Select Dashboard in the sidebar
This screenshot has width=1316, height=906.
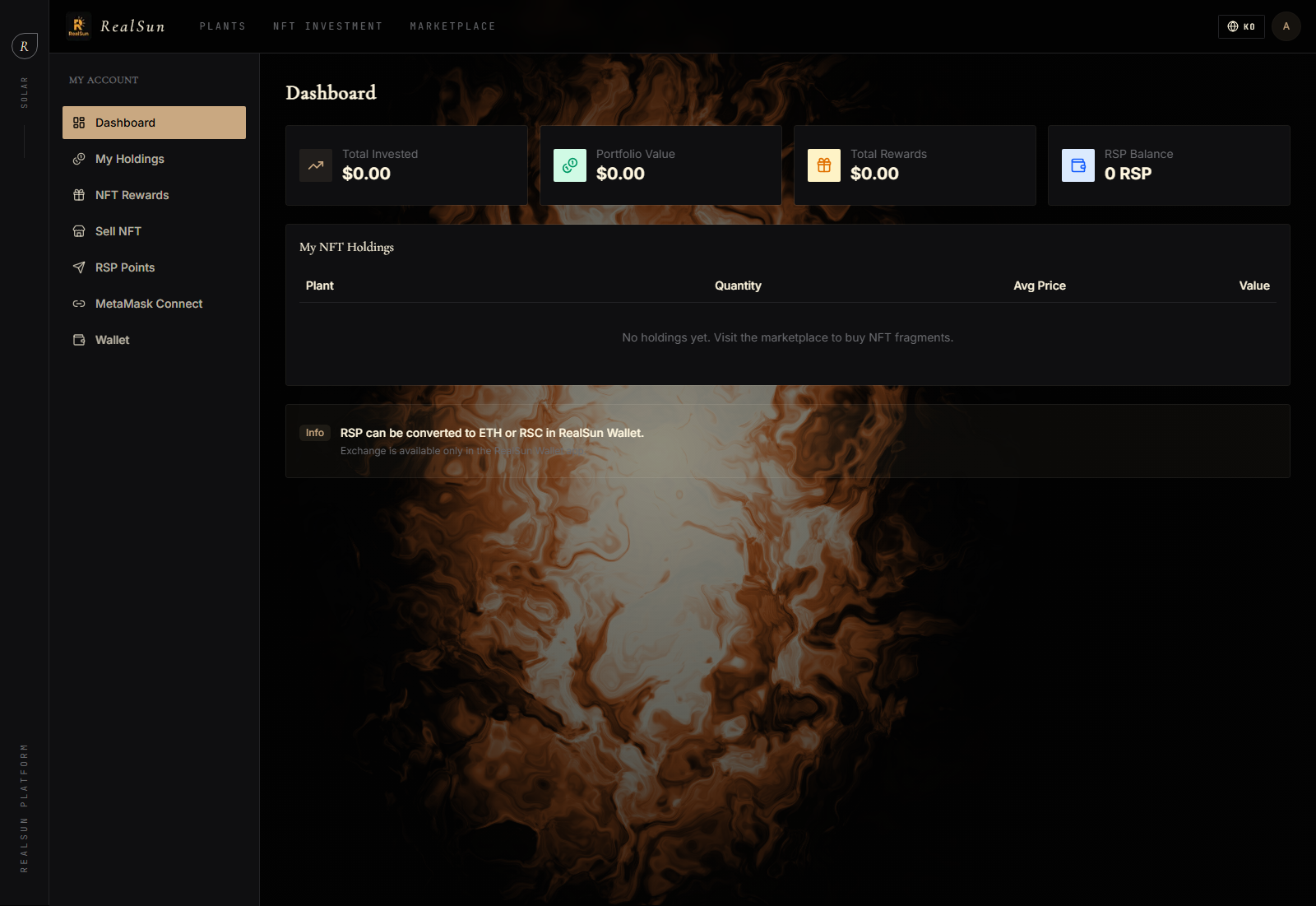click(x=154, y=123)
